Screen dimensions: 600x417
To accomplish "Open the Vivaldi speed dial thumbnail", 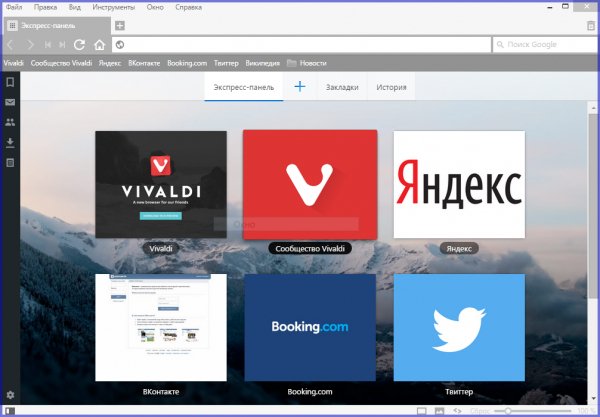I will click(x=161, y=184).
